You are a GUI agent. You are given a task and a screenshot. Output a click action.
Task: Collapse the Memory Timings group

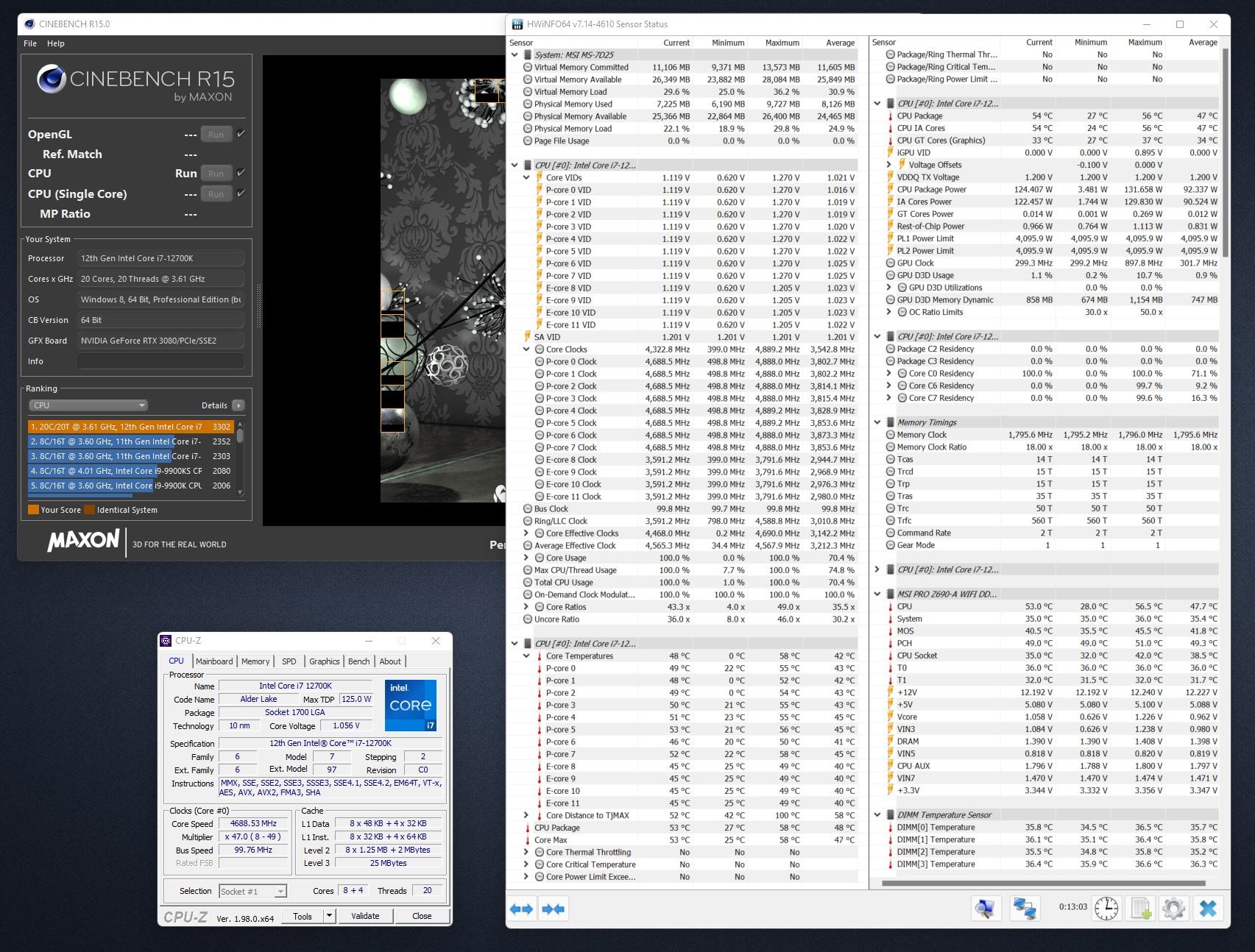point(877,422)
